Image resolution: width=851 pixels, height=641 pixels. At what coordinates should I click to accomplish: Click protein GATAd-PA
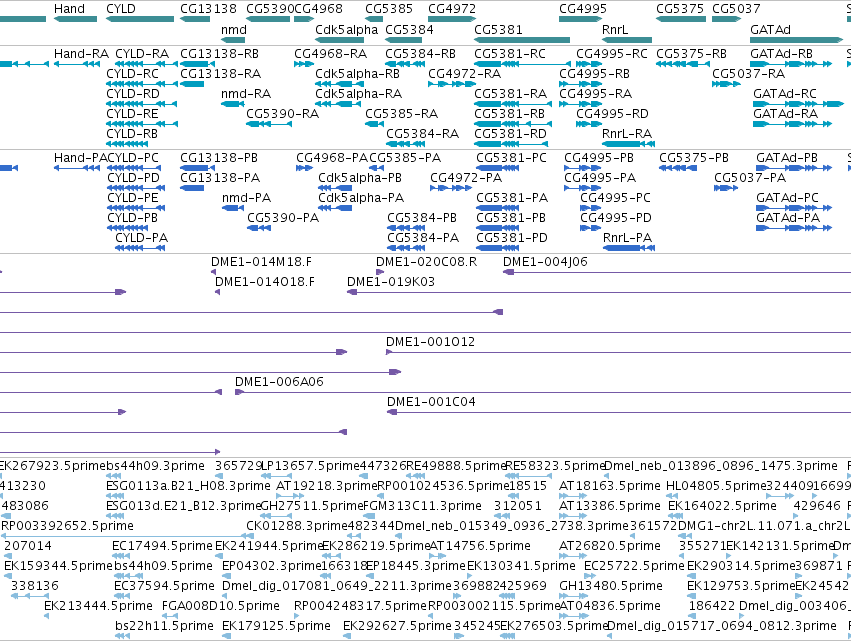[788, 218]
